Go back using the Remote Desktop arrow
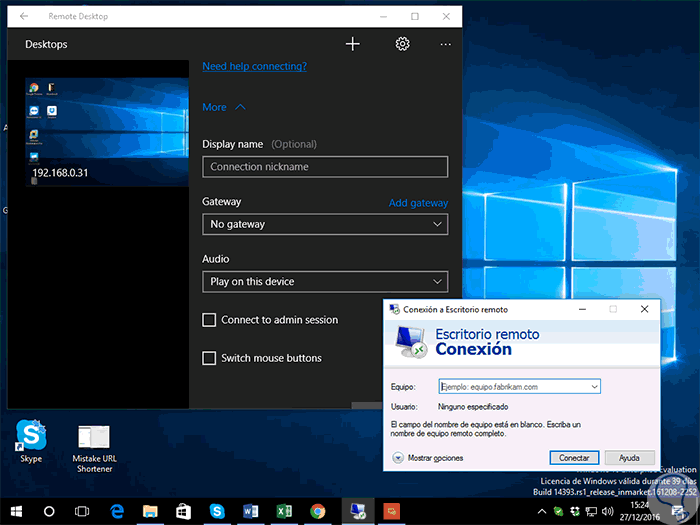The height and width of the screenshot is (525, 700). pyautogui.click(x=24, y=17)
